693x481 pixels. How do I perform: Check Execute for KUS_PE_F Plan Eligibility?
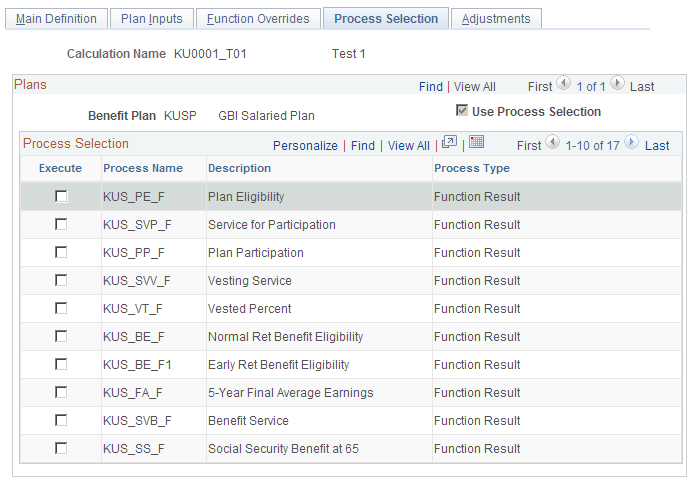[x=61, y=196]
